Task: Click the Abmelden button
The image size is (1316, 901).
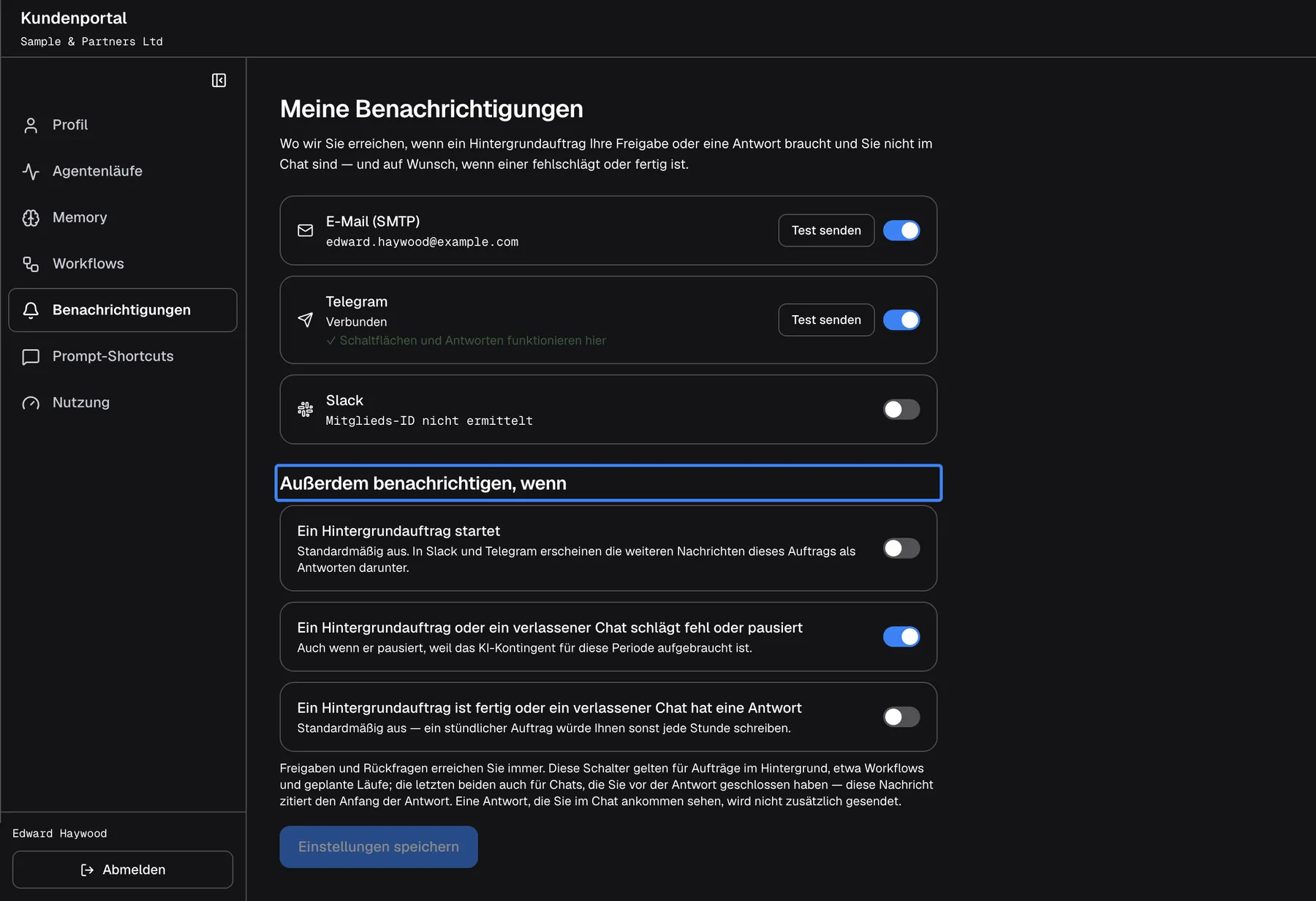Action: coord(123,870)
